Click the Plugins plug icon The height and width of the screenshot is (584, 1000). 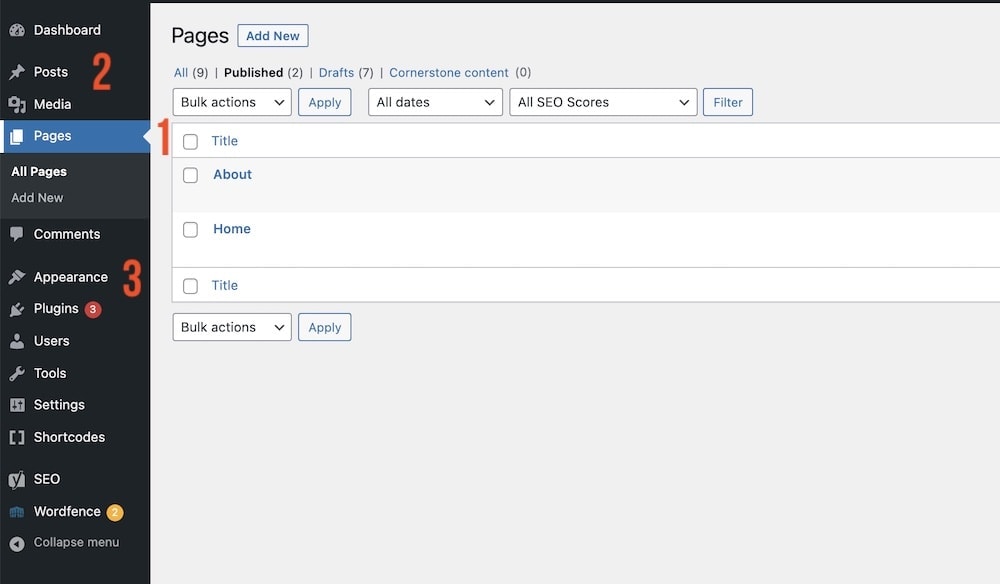click(17, 309)
